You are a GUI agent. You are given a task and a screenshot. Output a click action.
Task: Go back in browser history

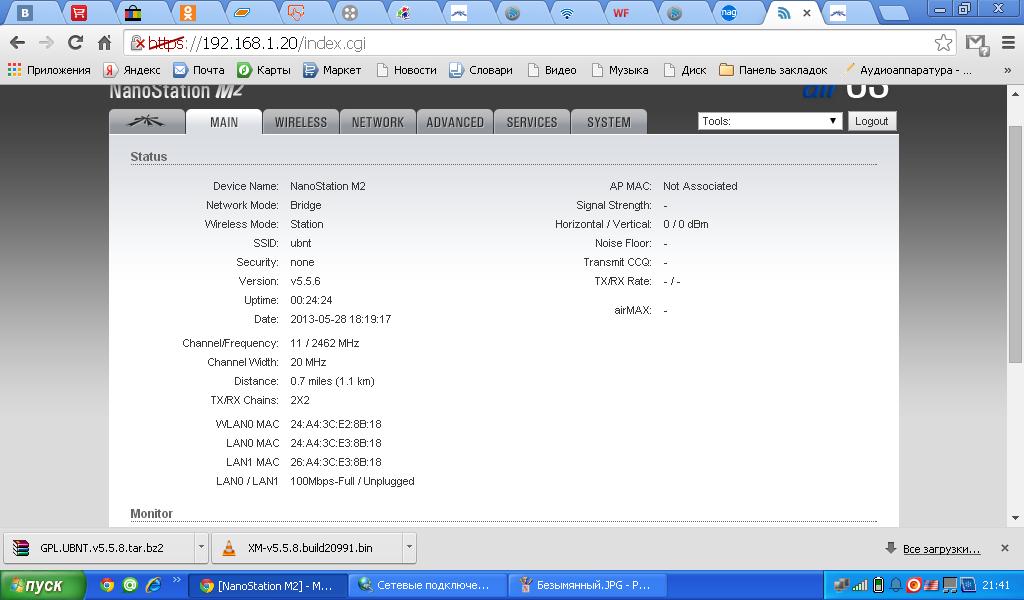18,43
